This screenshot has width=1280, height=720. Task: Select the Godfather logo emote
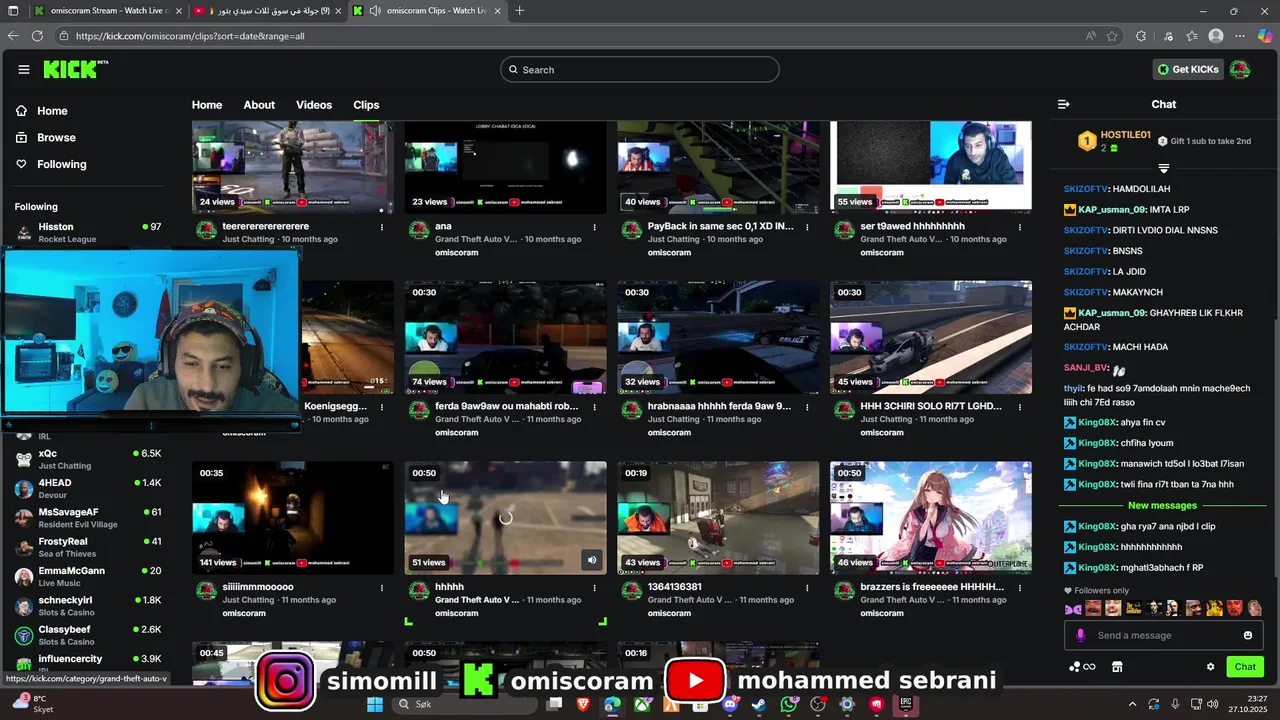pyautogui.click(x=1134, y=608)
